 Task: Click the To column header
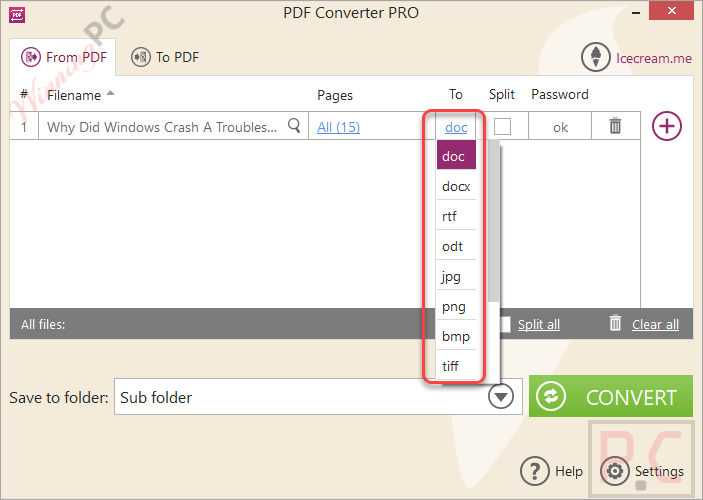click(x=456, y=94)
